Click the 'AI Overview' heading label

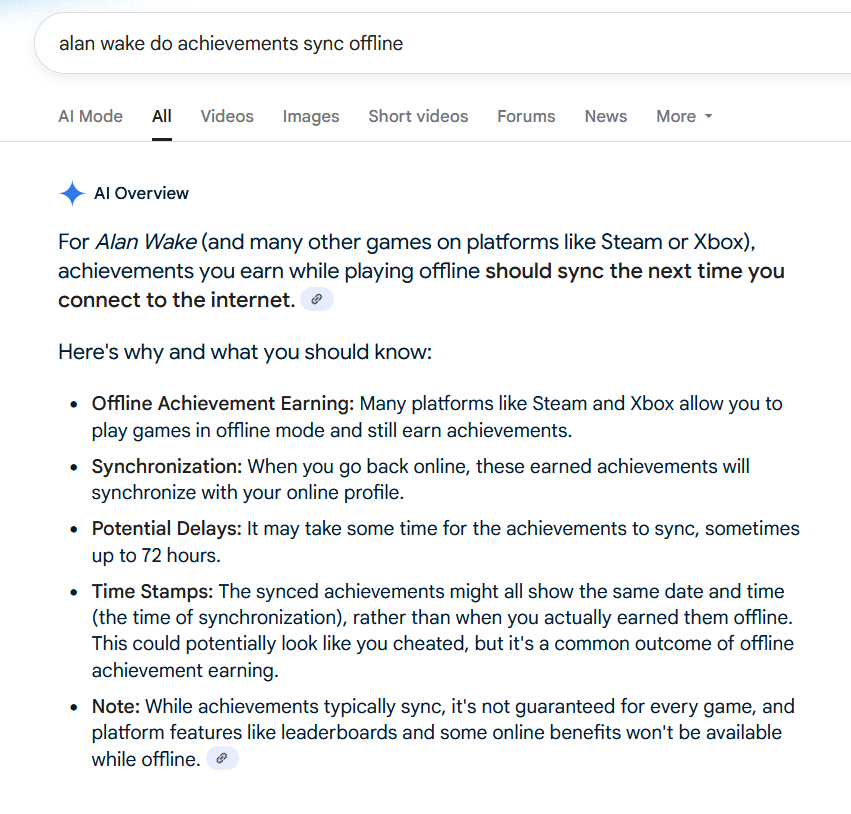(141, 193)
